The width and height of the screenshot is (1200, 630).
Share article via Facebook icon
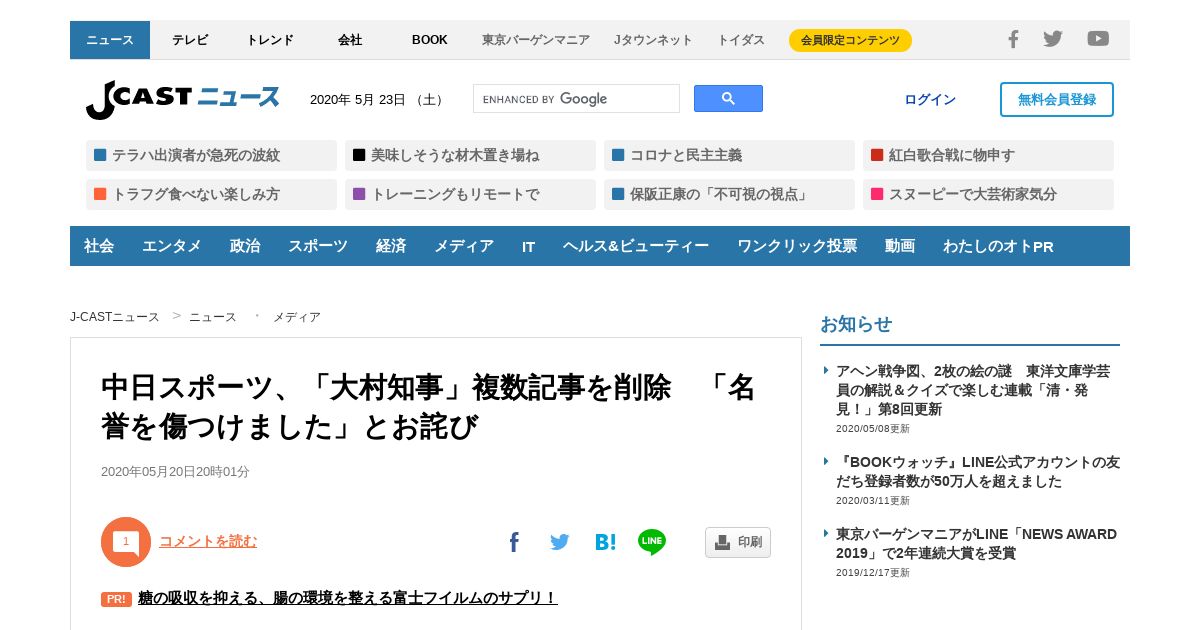coord(514,542)
